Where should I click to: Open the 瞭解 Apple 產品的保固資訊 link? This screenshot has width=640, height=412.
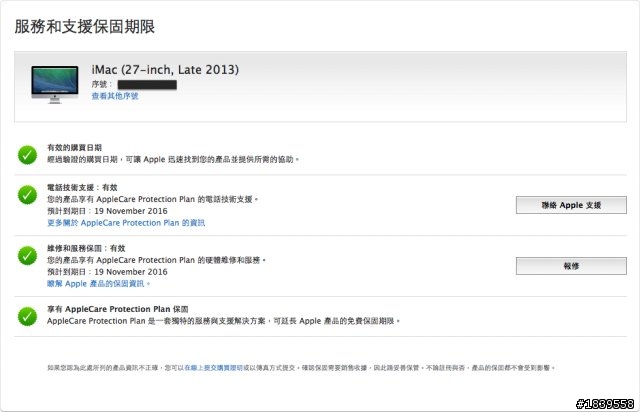tap(98, 283)
